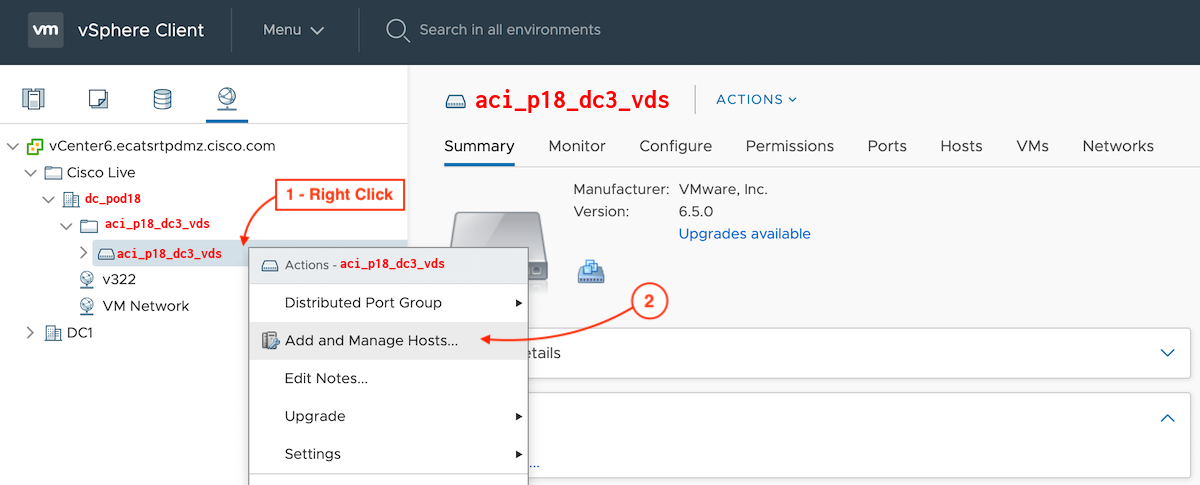
Task: Switch to the Configure tab
Action: (x=675, y=146)
